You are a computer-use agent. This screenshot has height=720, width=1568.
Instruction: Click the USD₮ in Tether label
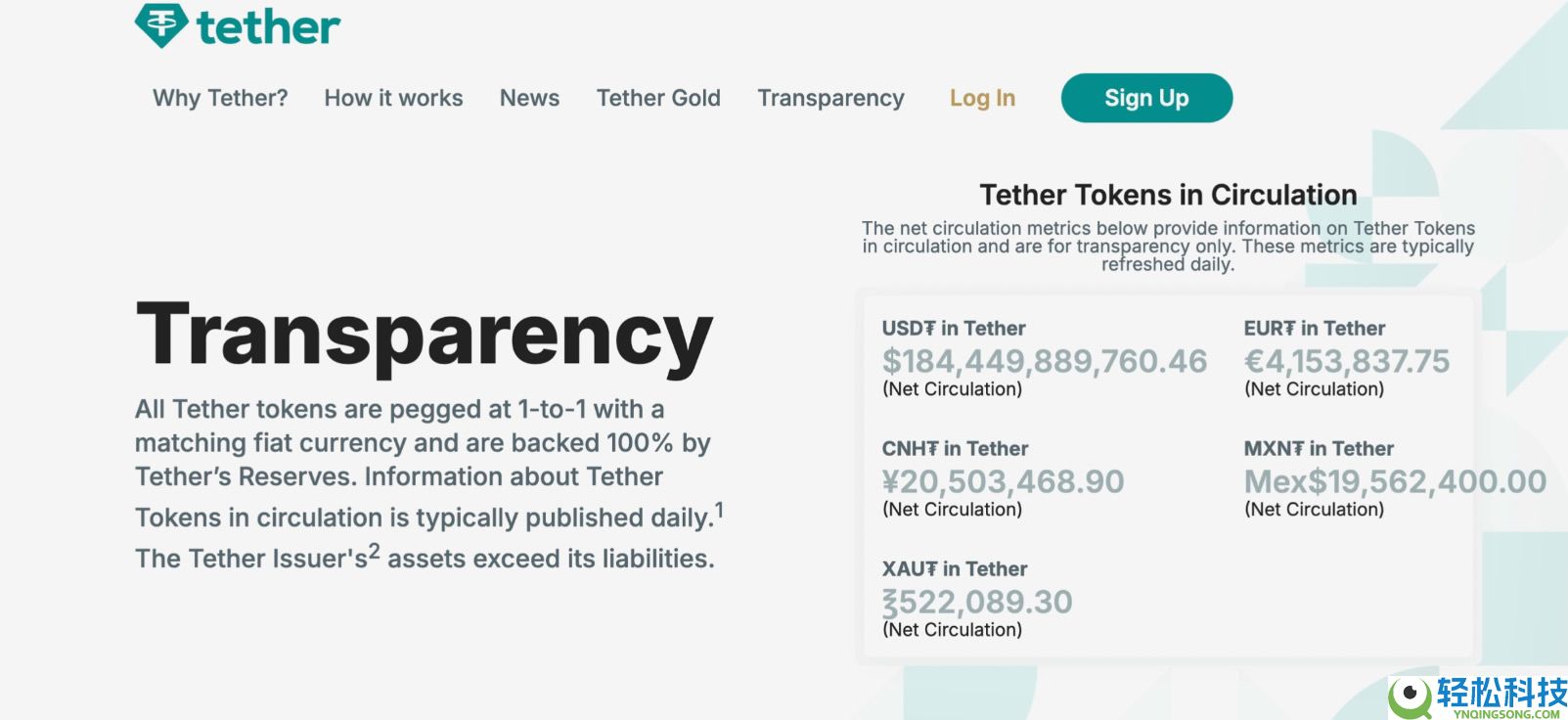[x=954, y=329]
